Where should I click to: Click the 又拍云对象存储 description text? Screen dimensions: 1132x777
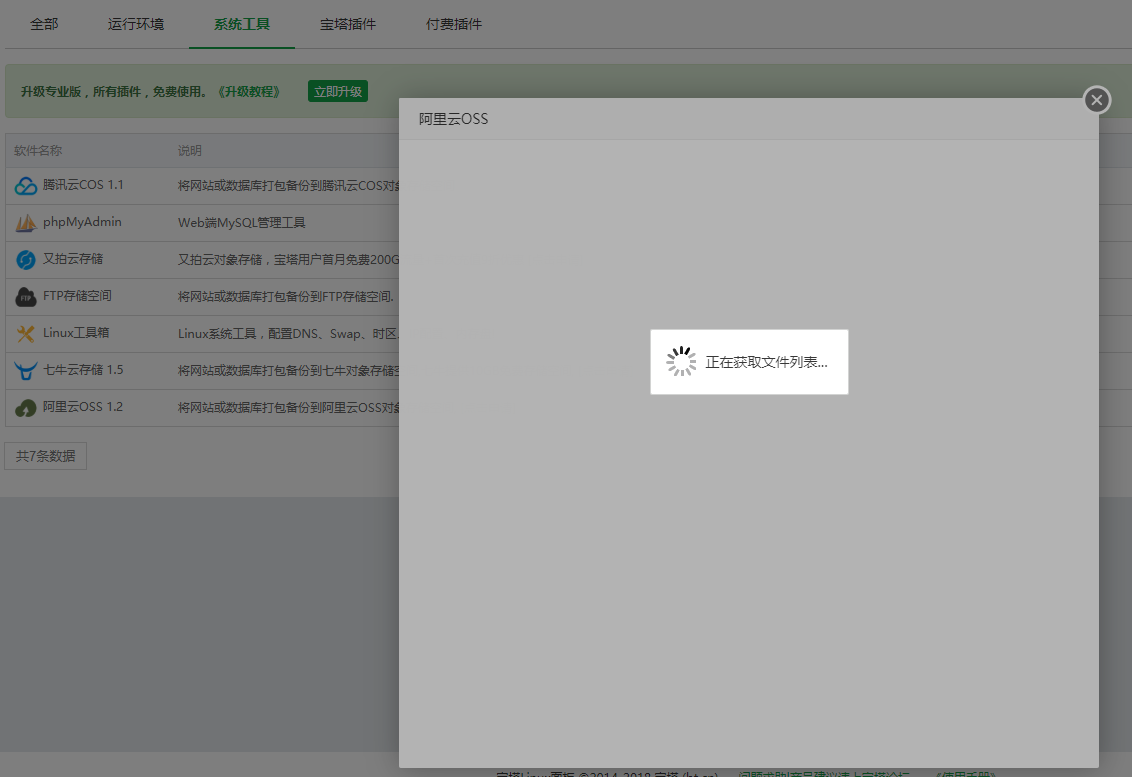(x=288, y=259)
